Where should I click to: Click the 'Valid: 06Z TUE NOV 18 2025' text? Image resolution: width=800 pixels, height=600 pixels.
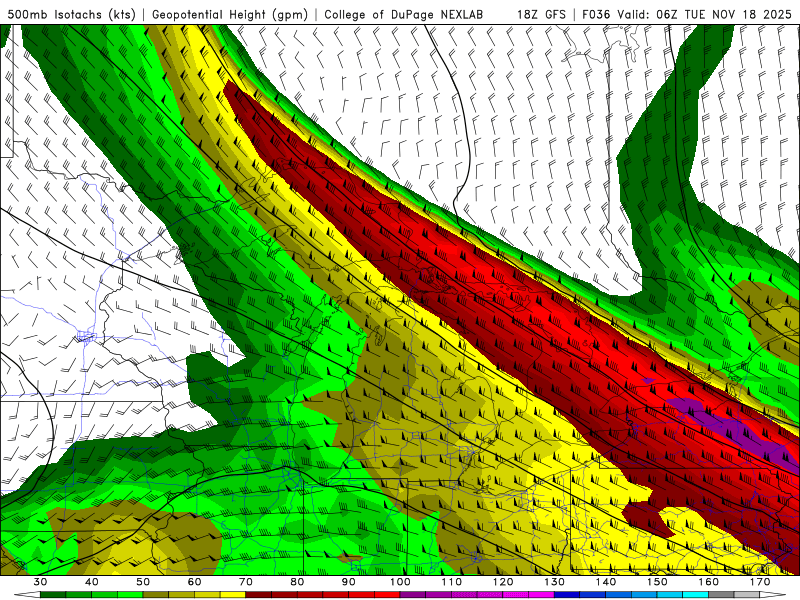(705, 15)
